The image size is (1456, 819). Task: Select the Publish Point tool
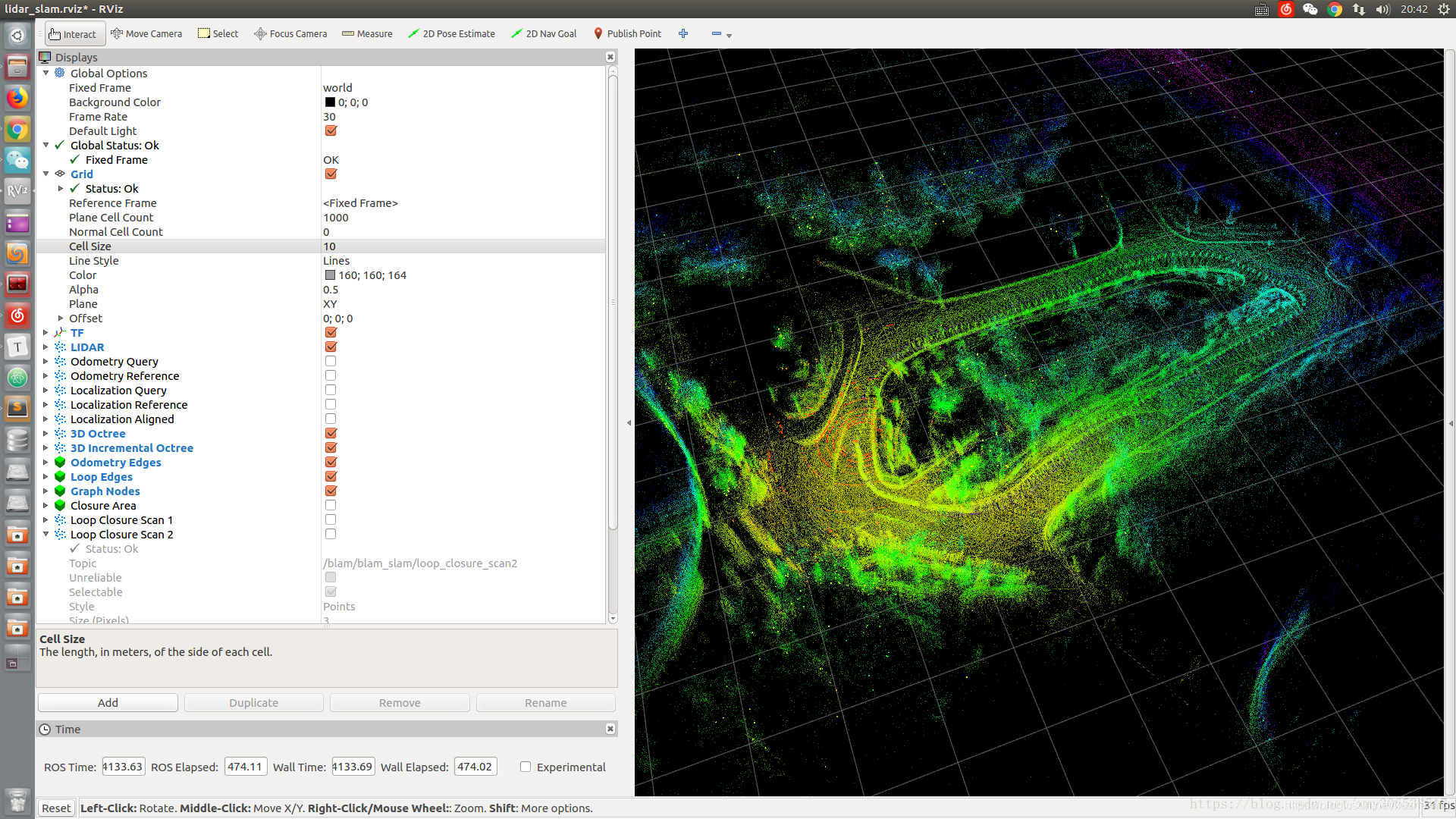(x=627, y=34)
